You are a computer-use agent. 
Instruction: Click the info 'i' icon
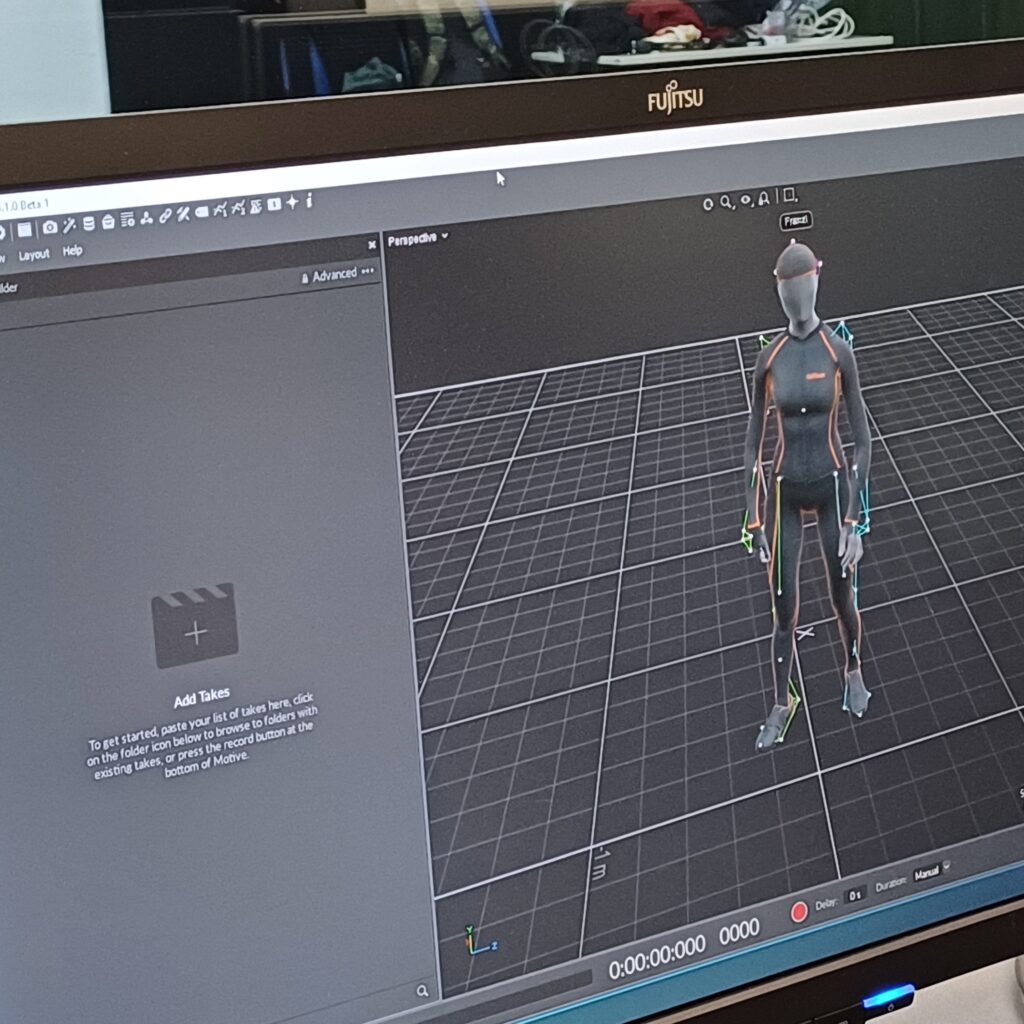coord(310,200)
